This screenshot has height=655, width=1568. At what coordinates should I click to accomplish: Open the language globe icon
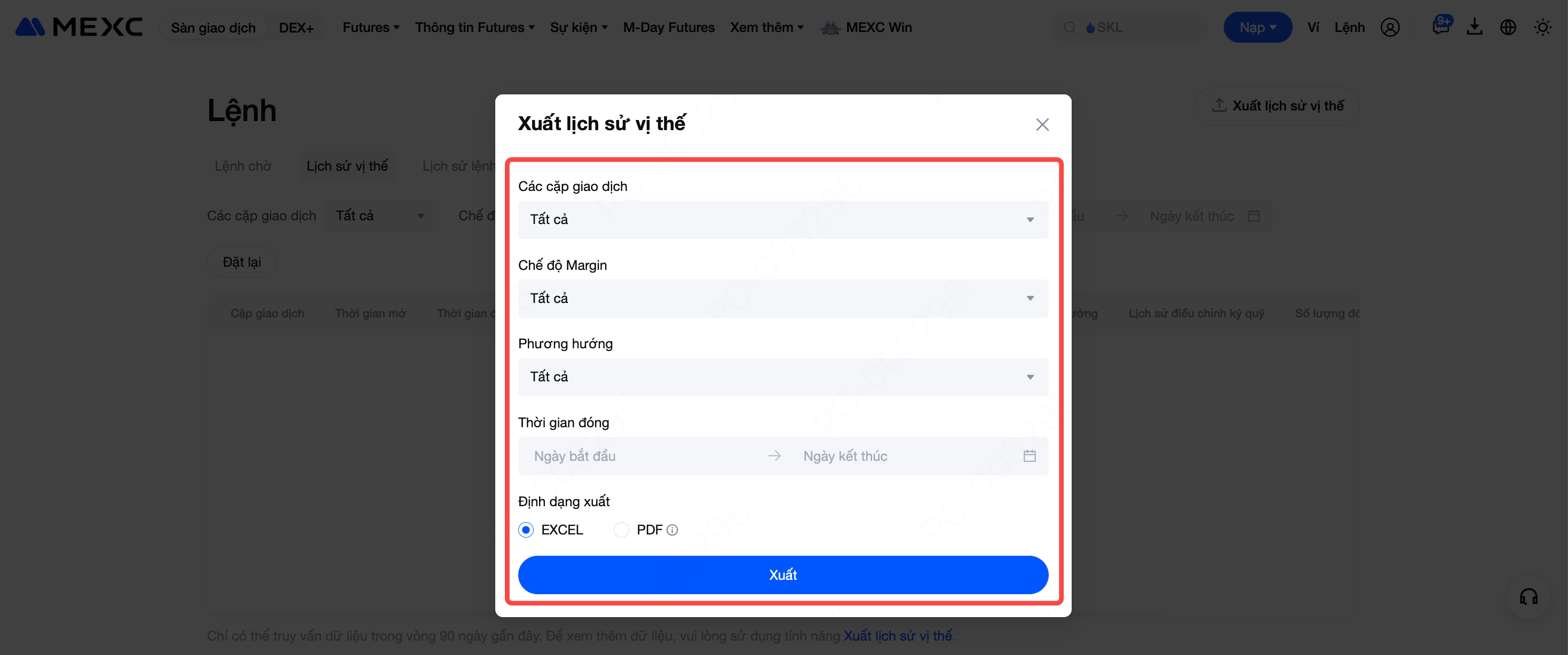coord(1508,27)
